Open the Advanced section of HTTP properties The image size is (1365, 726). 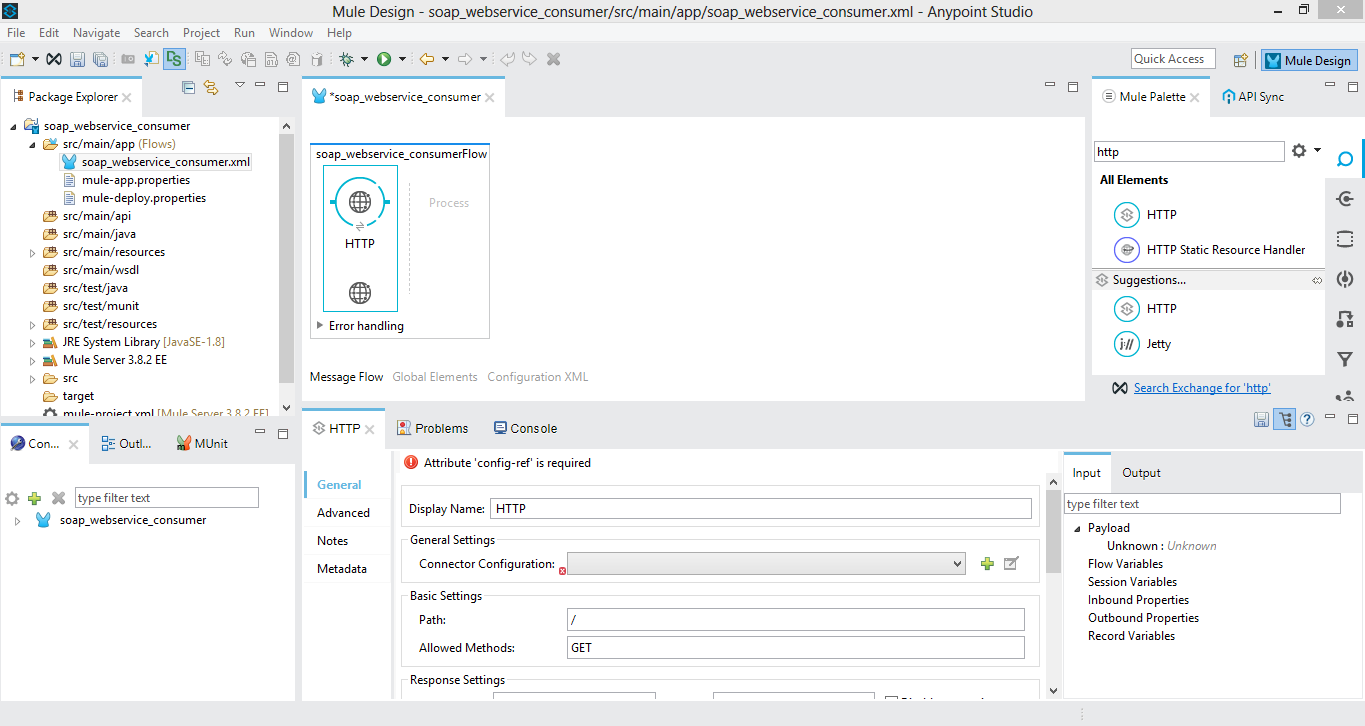click(343, 513)
